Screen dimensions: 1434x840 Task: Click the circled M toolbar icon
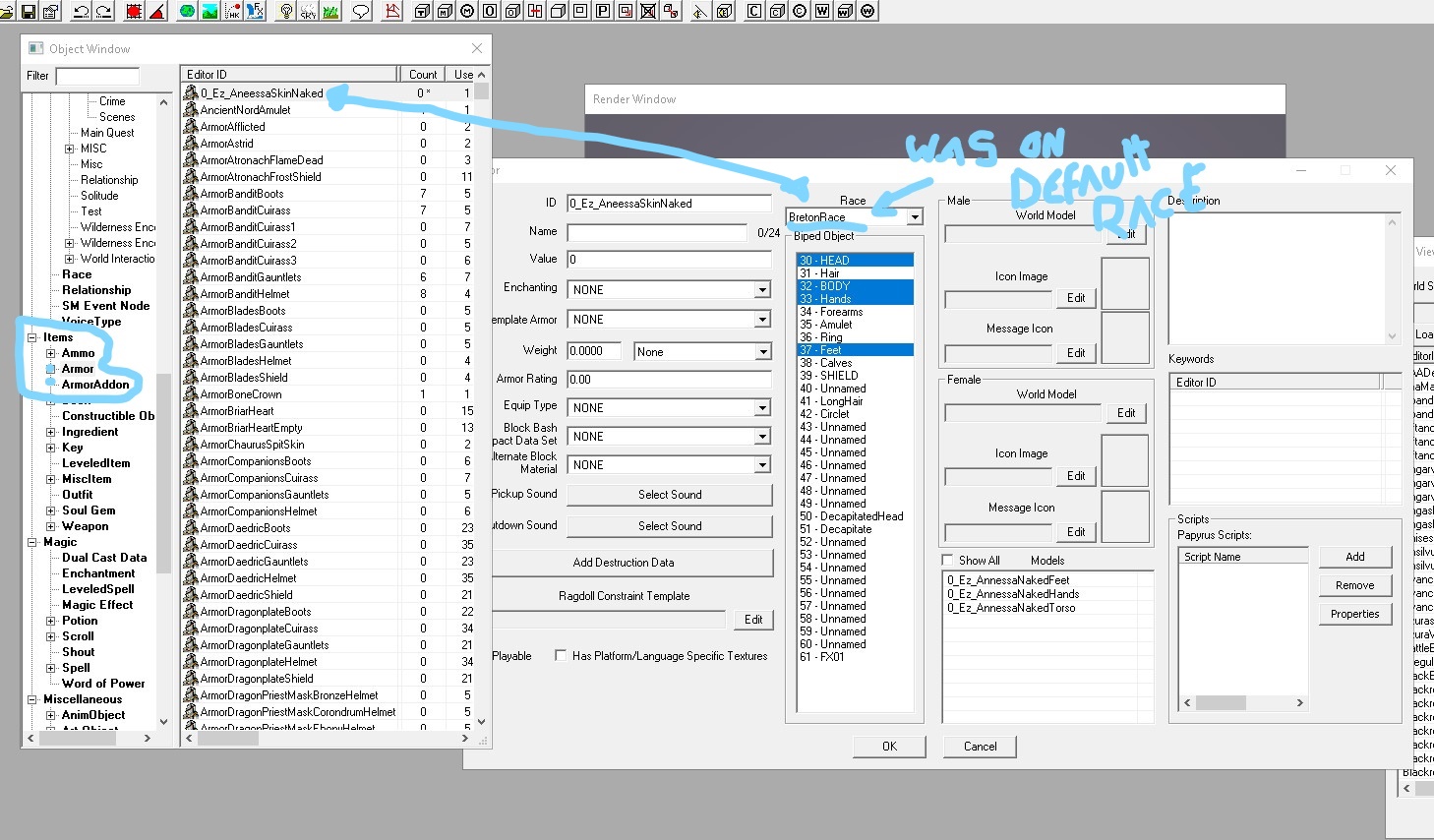pyautogui.click(x=466, y=11)
